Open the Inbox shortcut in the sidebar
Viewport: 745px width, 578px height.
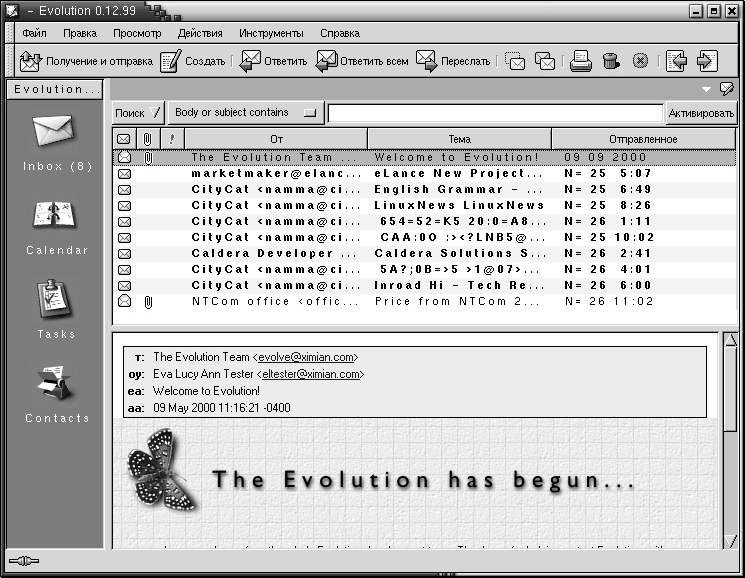tap(57, 139)
